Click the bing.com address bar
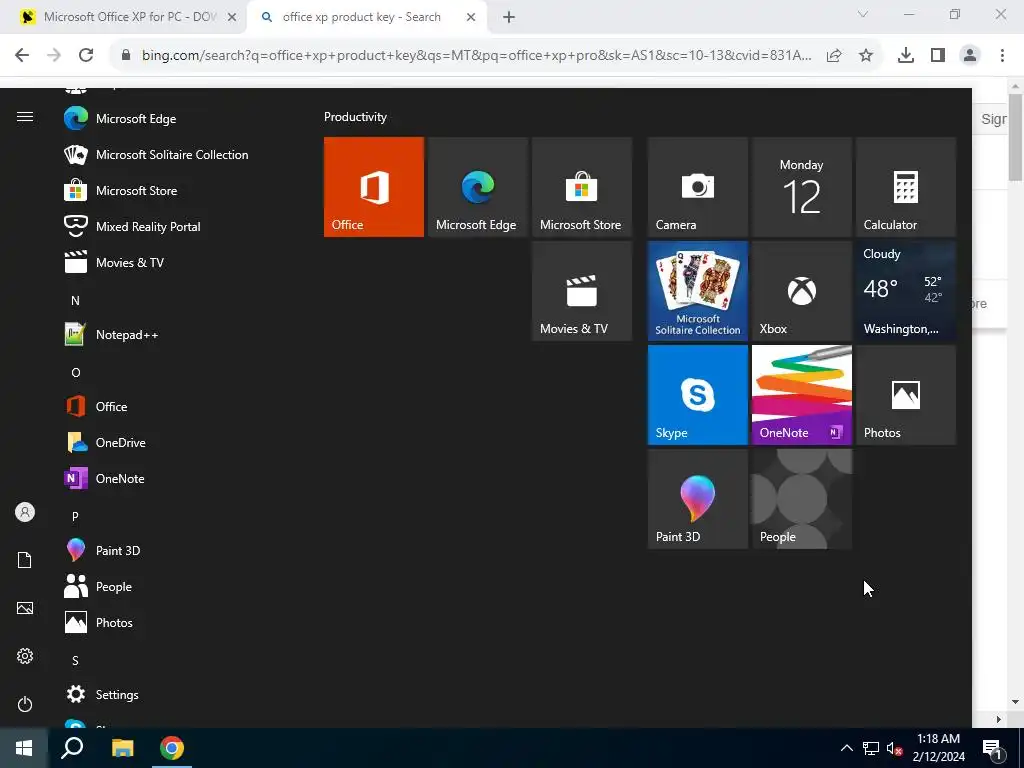 (477, 56)
